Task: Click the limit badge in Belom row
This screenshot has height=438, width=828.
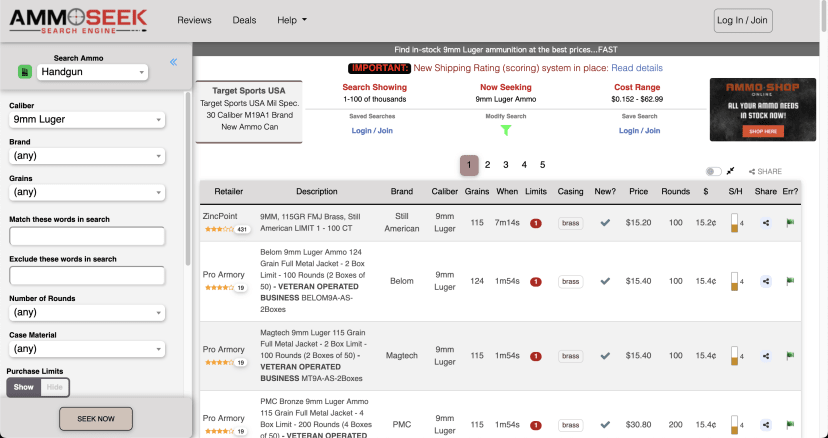Action: tap(535, 282)
